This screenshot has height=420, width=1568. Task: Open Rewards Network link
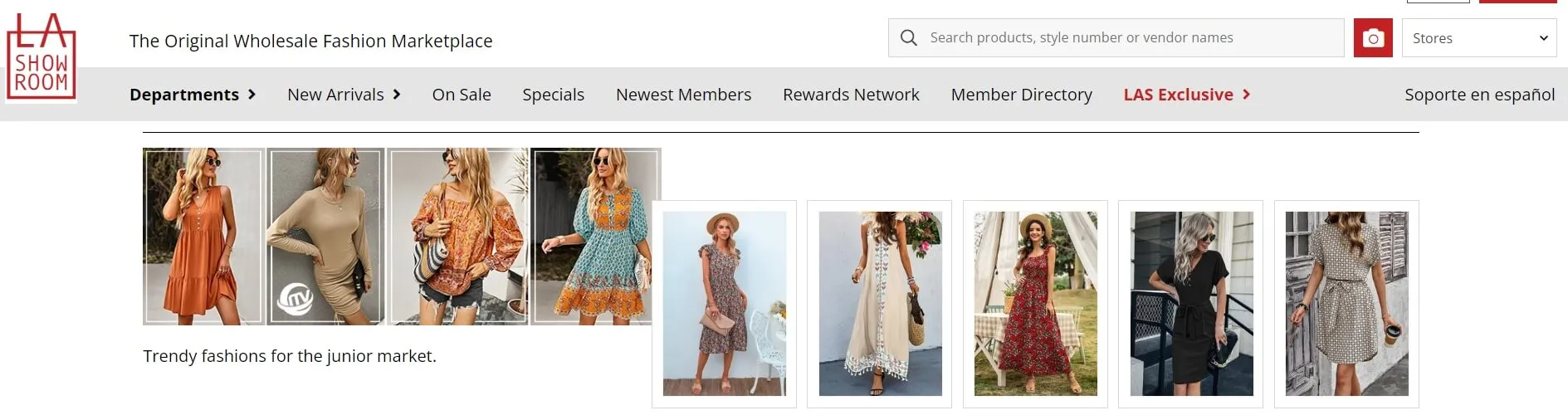(x=851, y=95)
